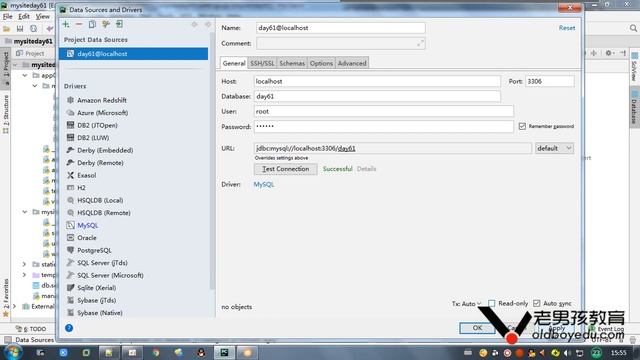Toggle the Auto sync checkbox
Screen dimensions: 640x360
click(x=536, y=303)
